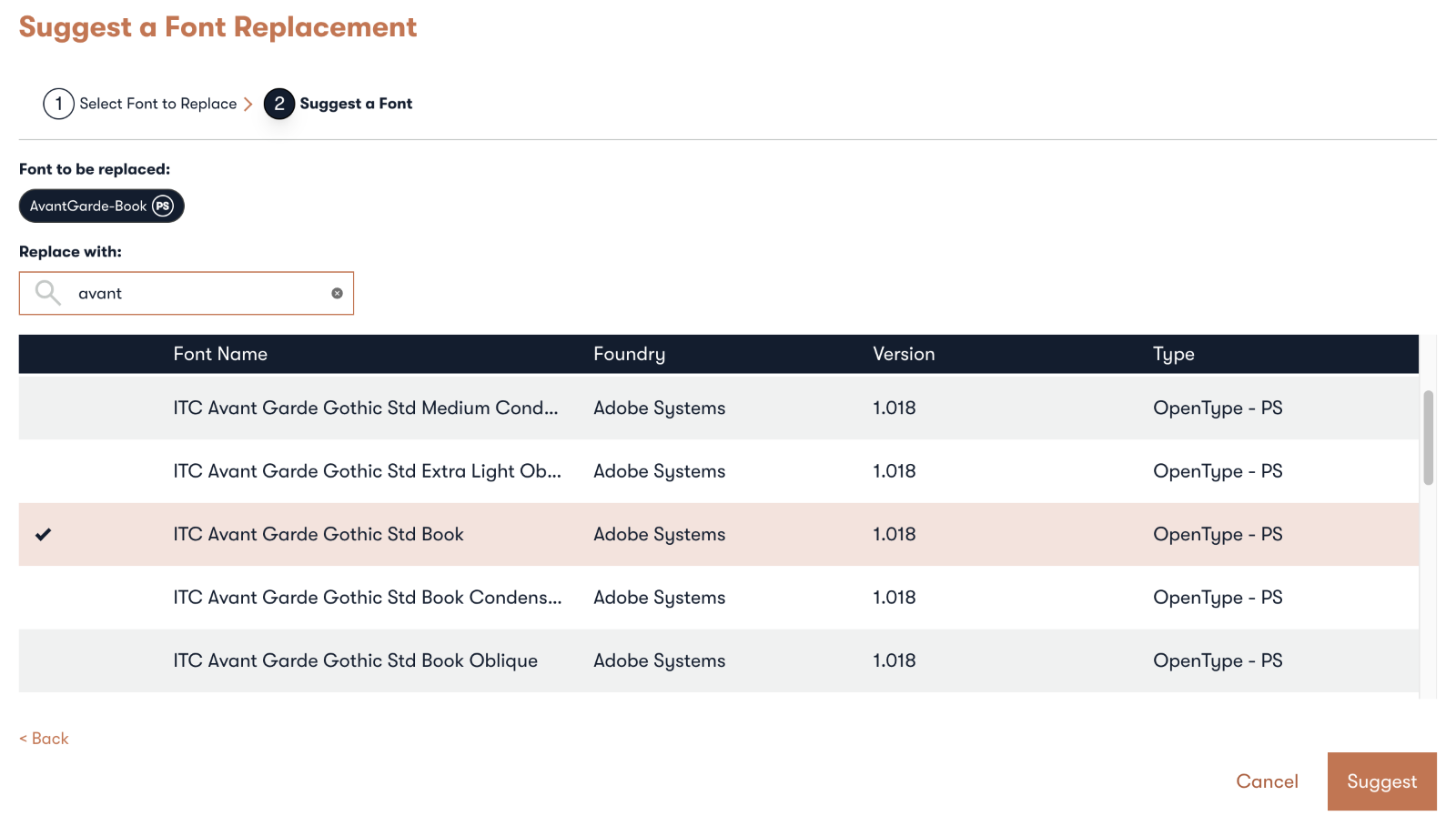Click Adobe Systems in Medium Cond row

coord(659,408)
